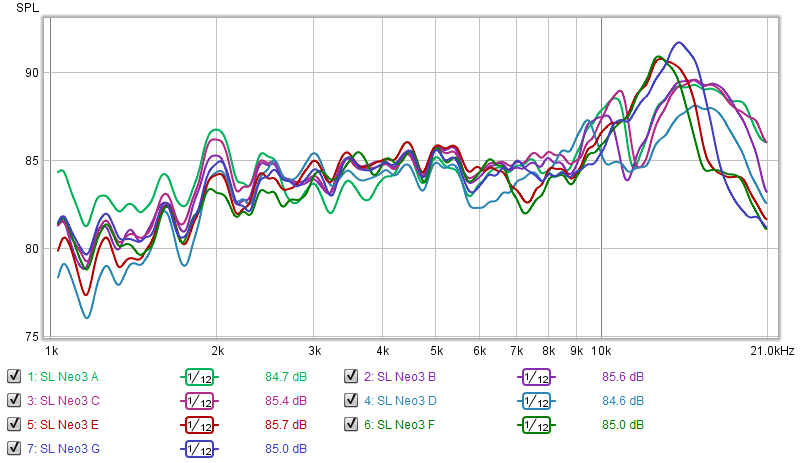Select the '6: SL Neo3 F' legend label
The width and height of the screenshot is (800, 463).
(399, 425)
